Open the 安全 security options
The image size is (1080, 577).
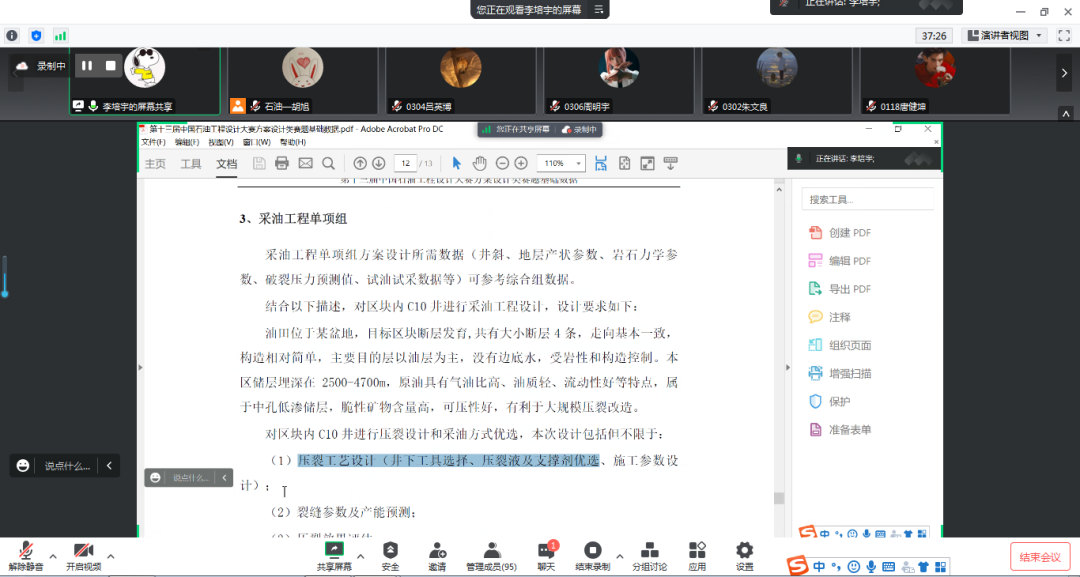(x=390, y=555)
